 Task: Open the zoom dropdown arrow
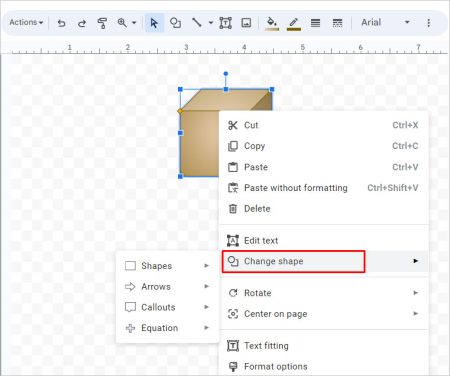coord(134,23)
